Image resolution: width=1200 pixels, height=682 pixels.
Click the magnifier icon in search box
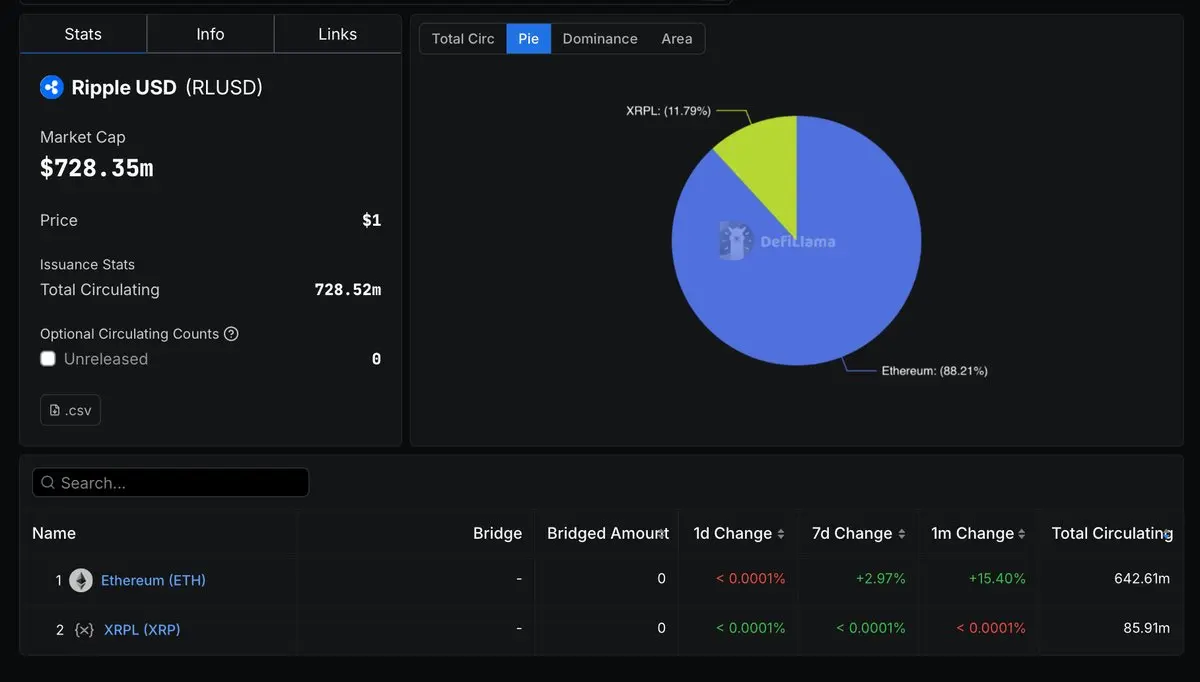tap(48, 483)
